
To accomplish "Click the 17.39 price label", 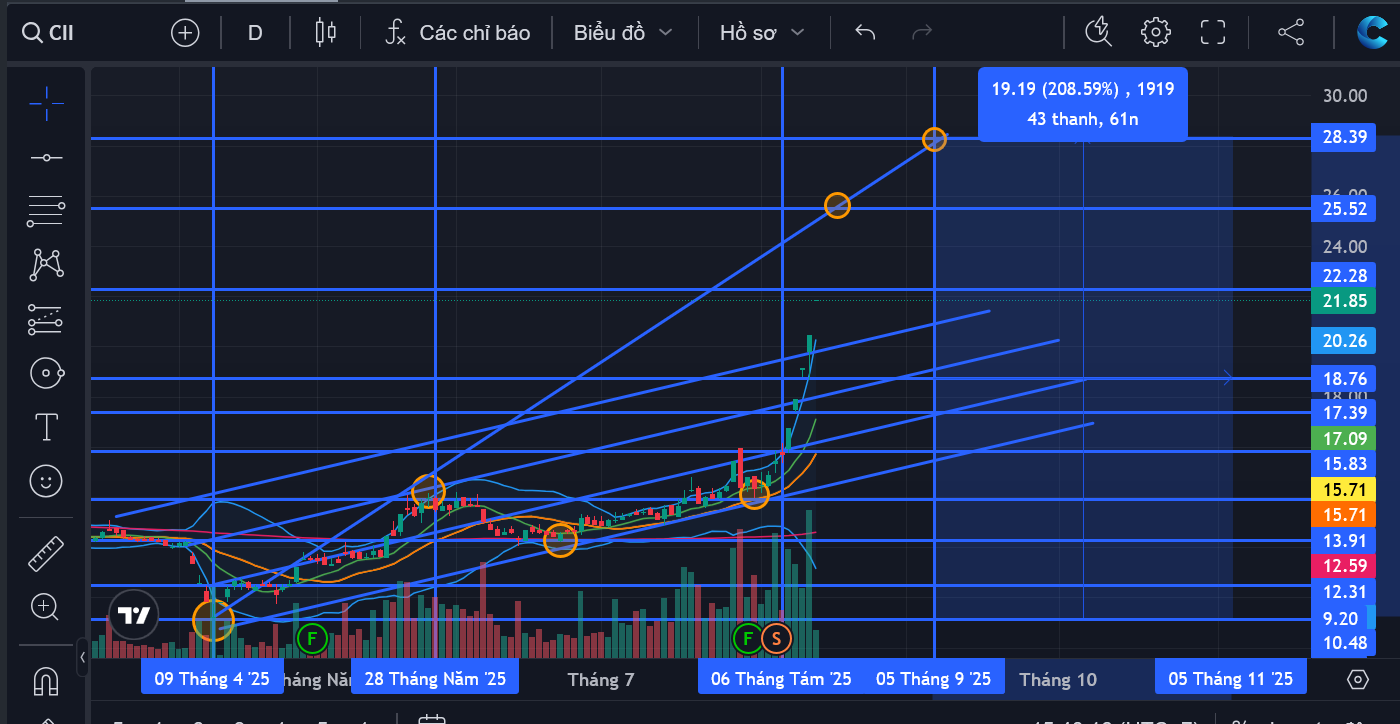I will [x=1344, y=412].
